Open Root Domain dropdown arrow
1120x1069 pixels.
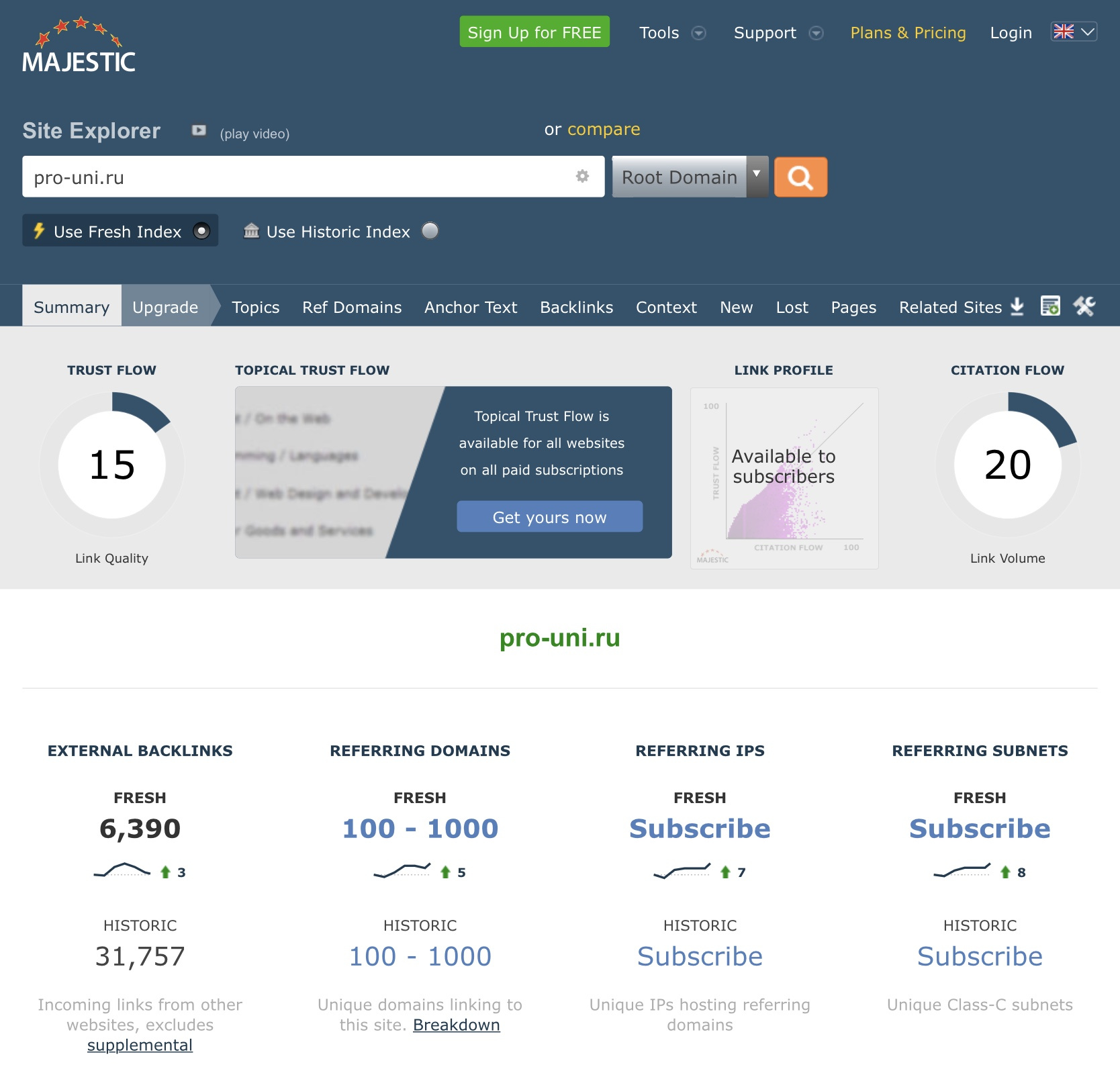(757, 177)
